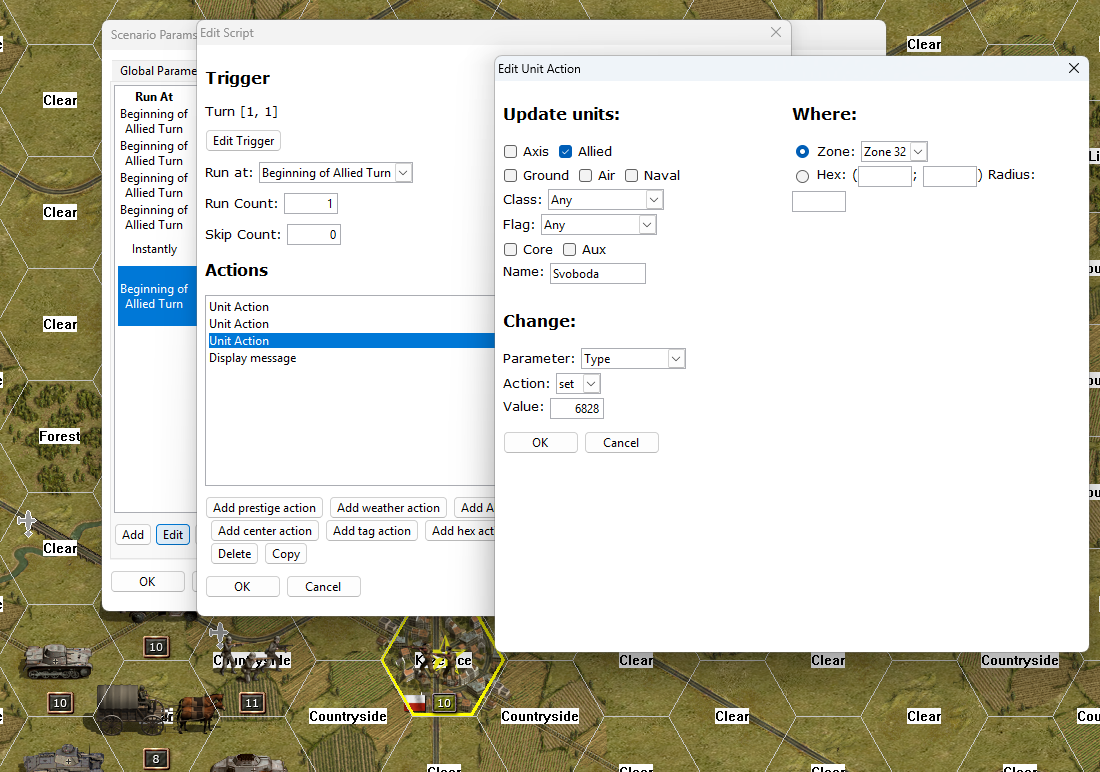Screen dimensions: 1100x772
Task: Close the Edit Script window
Action: 775,32
